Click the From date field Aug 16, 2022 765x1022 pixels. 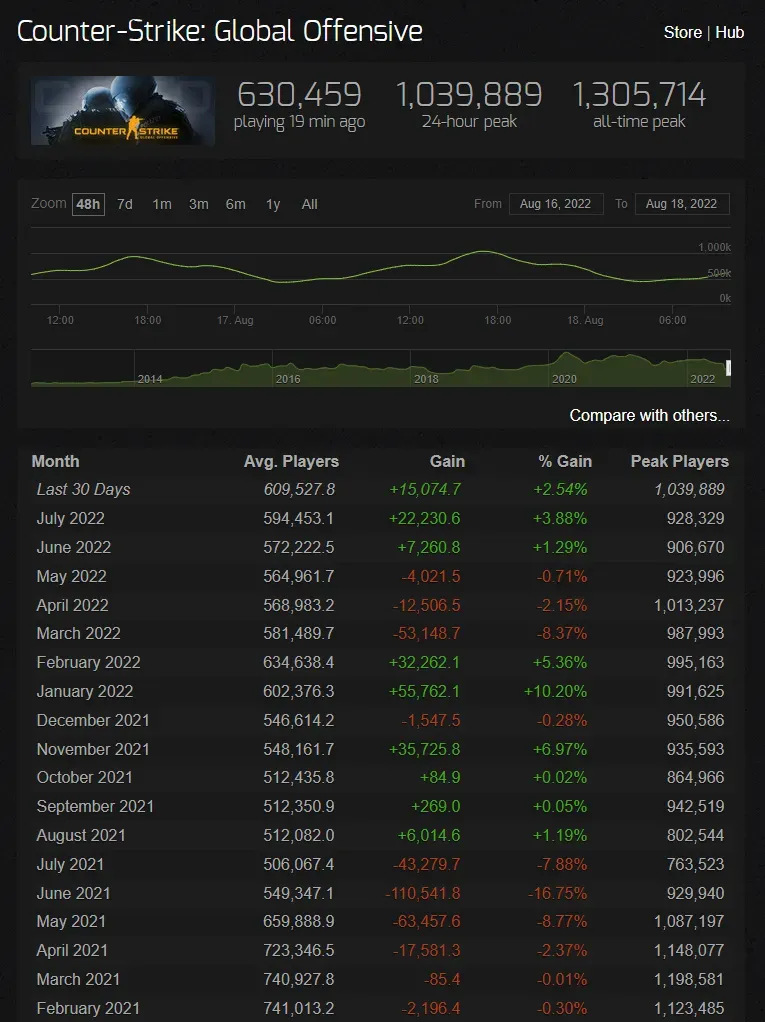[x=556, y=204]
